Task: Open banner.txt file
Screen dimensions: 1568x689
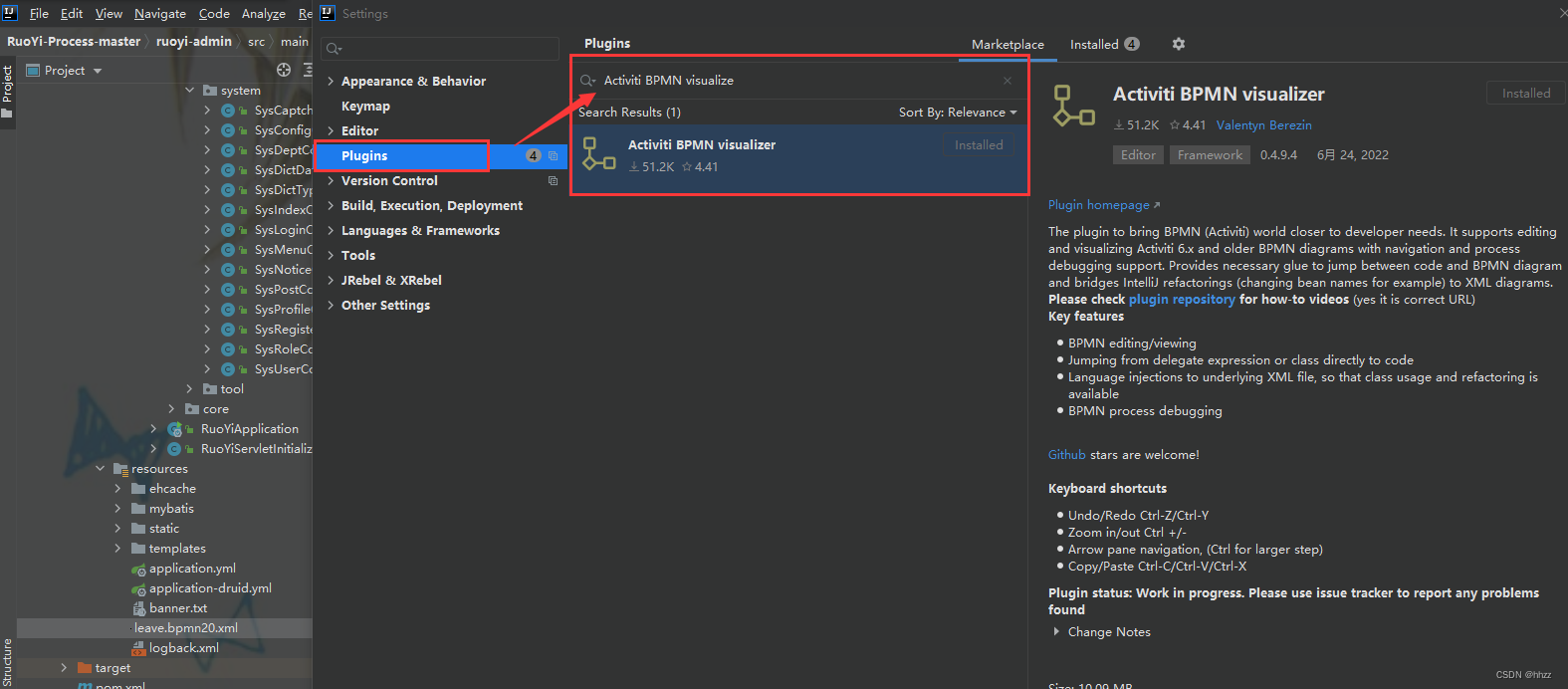Action: pyautogui.click(x=178, y=608)
